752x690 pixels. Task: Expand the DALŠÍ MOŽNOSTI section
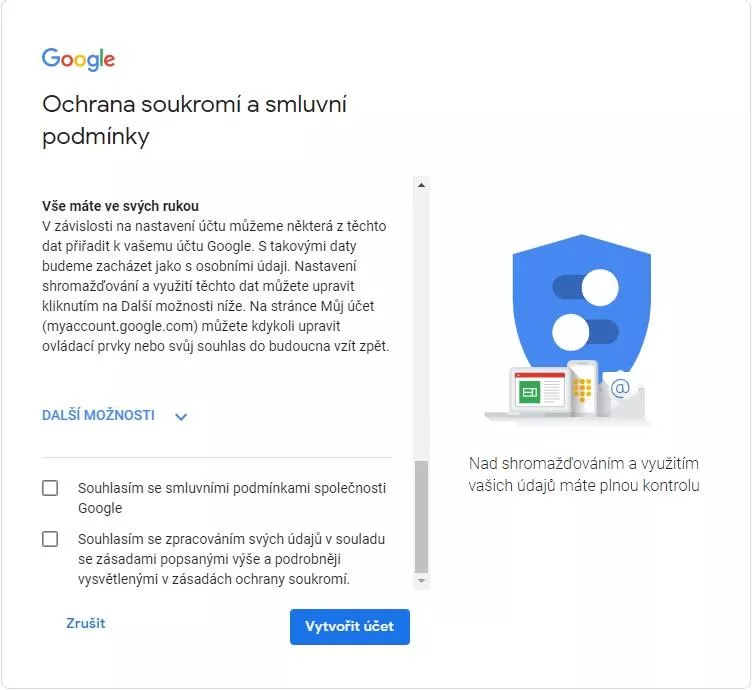114,415
